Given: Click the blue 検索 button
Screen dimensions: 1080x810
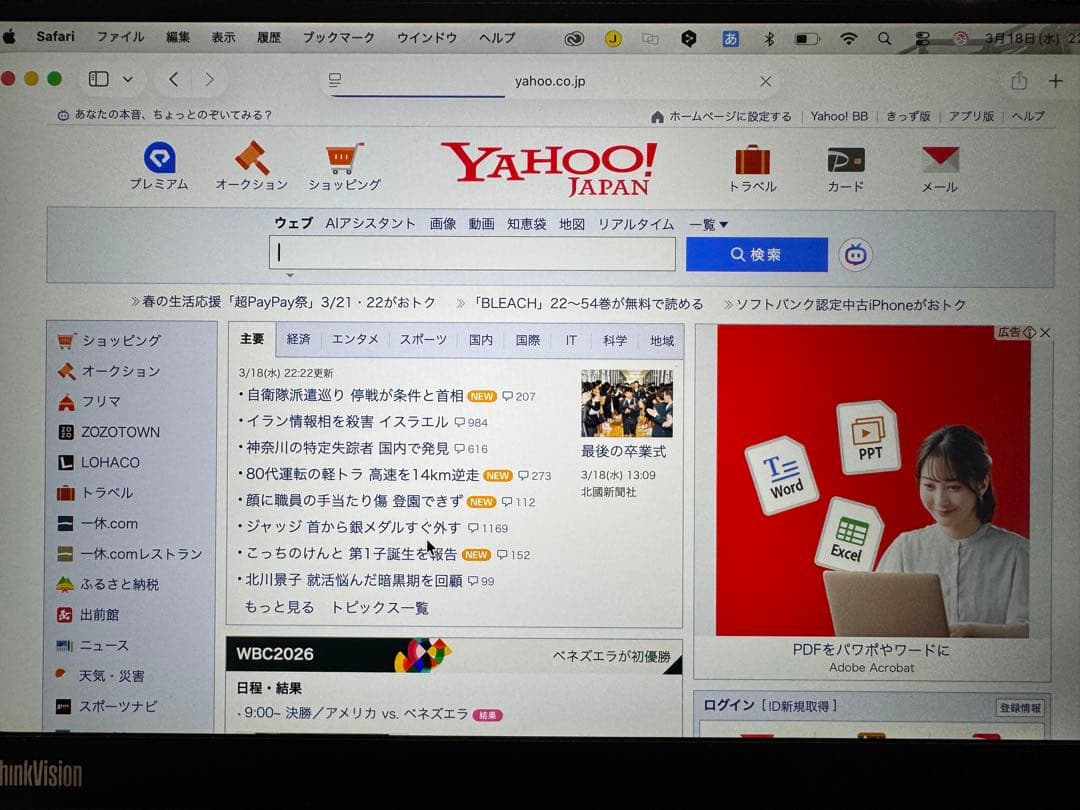Looking at the screenshot, I should [756, 255].
